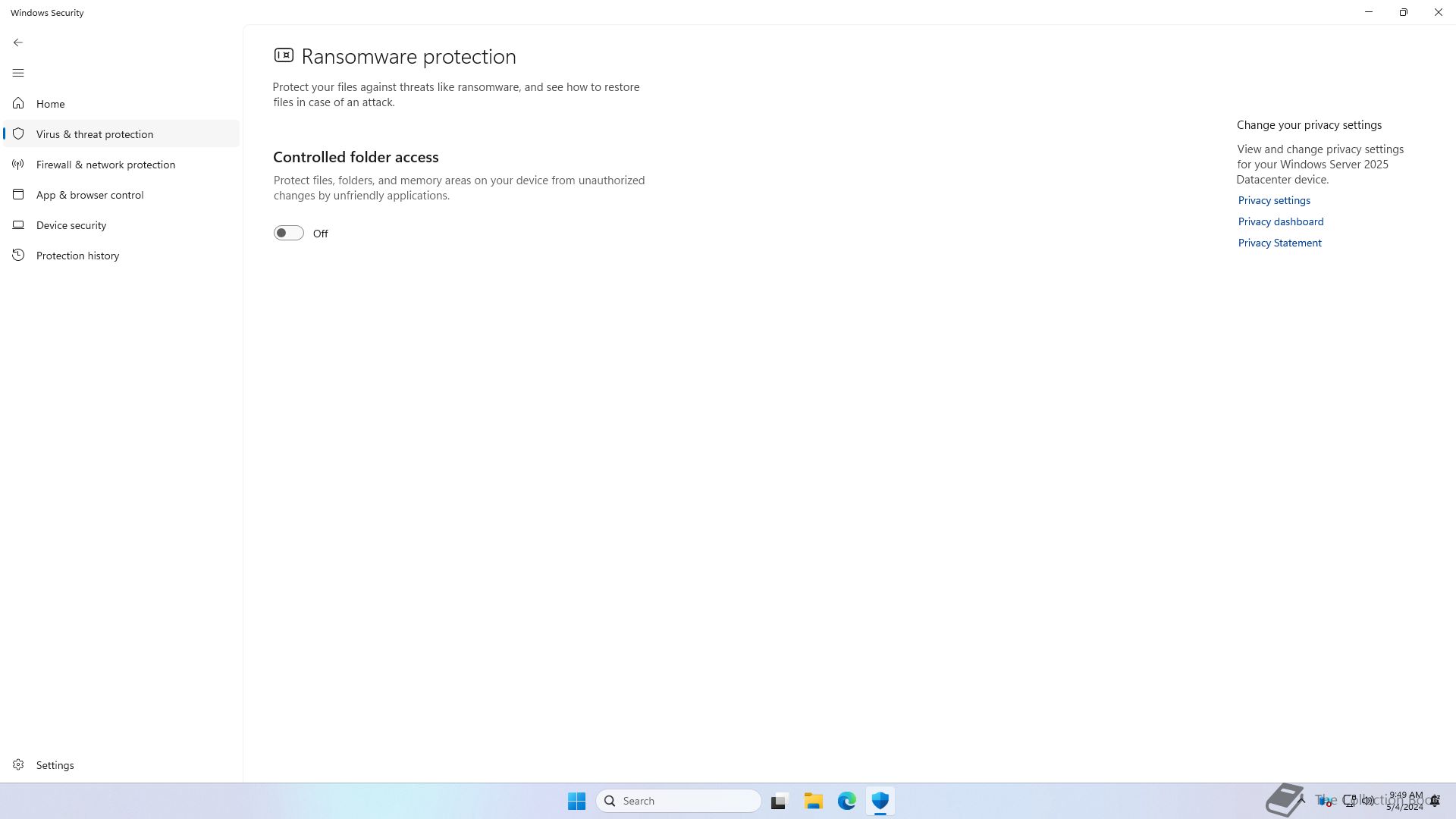The width and height of the screenshot is (1456, 819).
Task: Open File Explorer from taskbar
Action: (813, 801)
